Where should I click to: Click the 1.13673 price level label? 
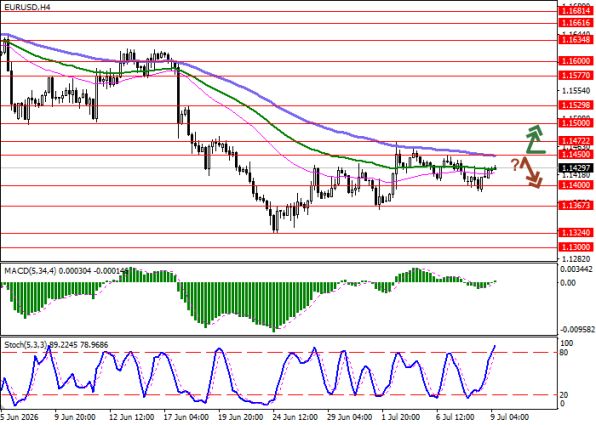click(x=576, y=206)
